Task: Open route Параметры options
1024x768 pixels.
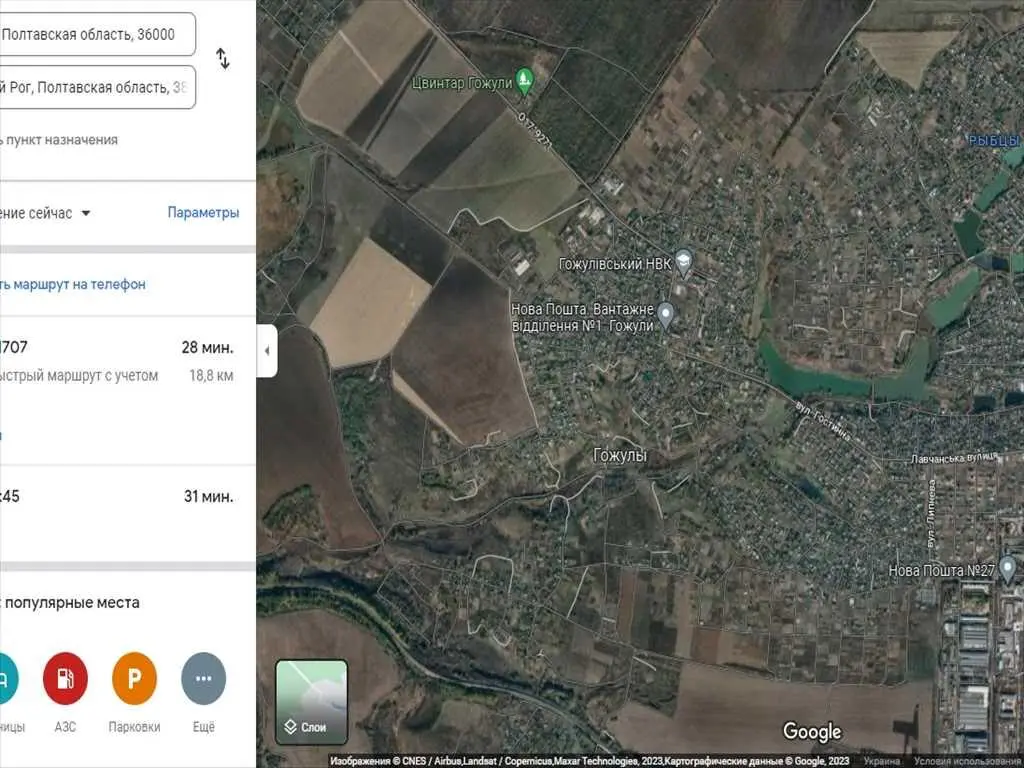Action: pos(203,213)
